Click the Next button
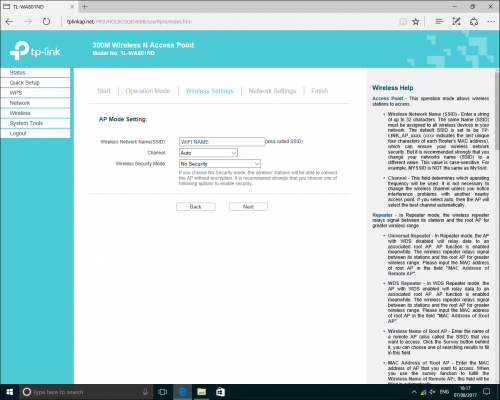The height and width of the screenshot is (400, 500). coord(248,207)
